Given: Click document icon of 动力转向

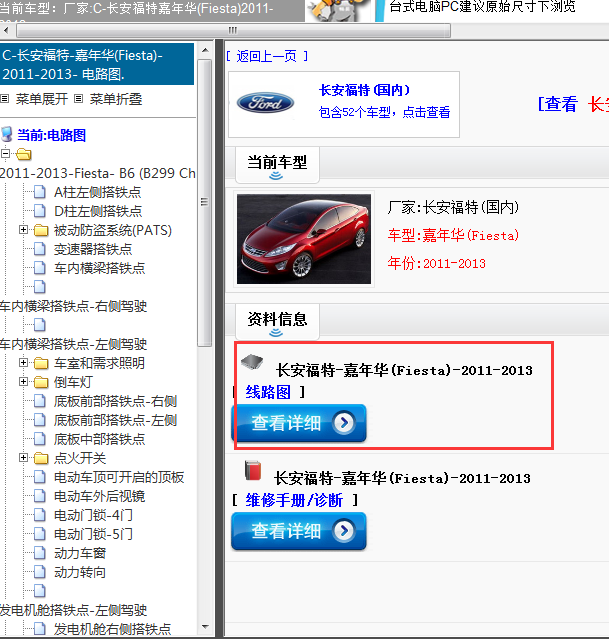Looking at the screenshot, I should coord(40,572).
